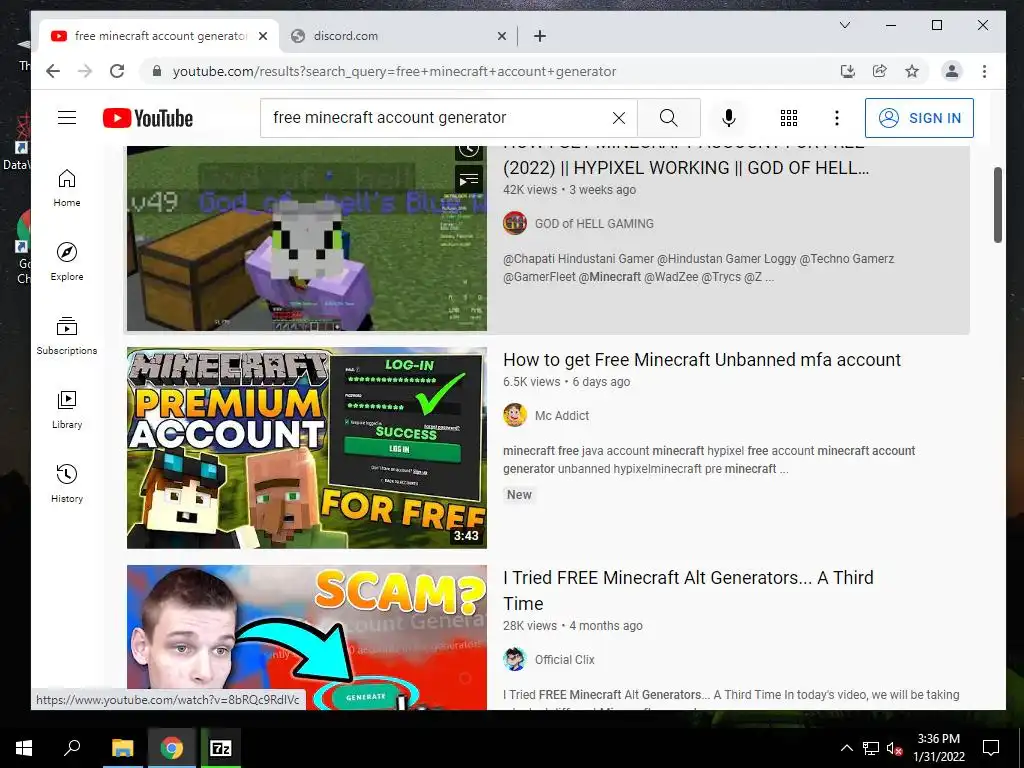Start voice search with the microphone
This screenshot has height=768, width=1024.
click(x=729, y=118)
